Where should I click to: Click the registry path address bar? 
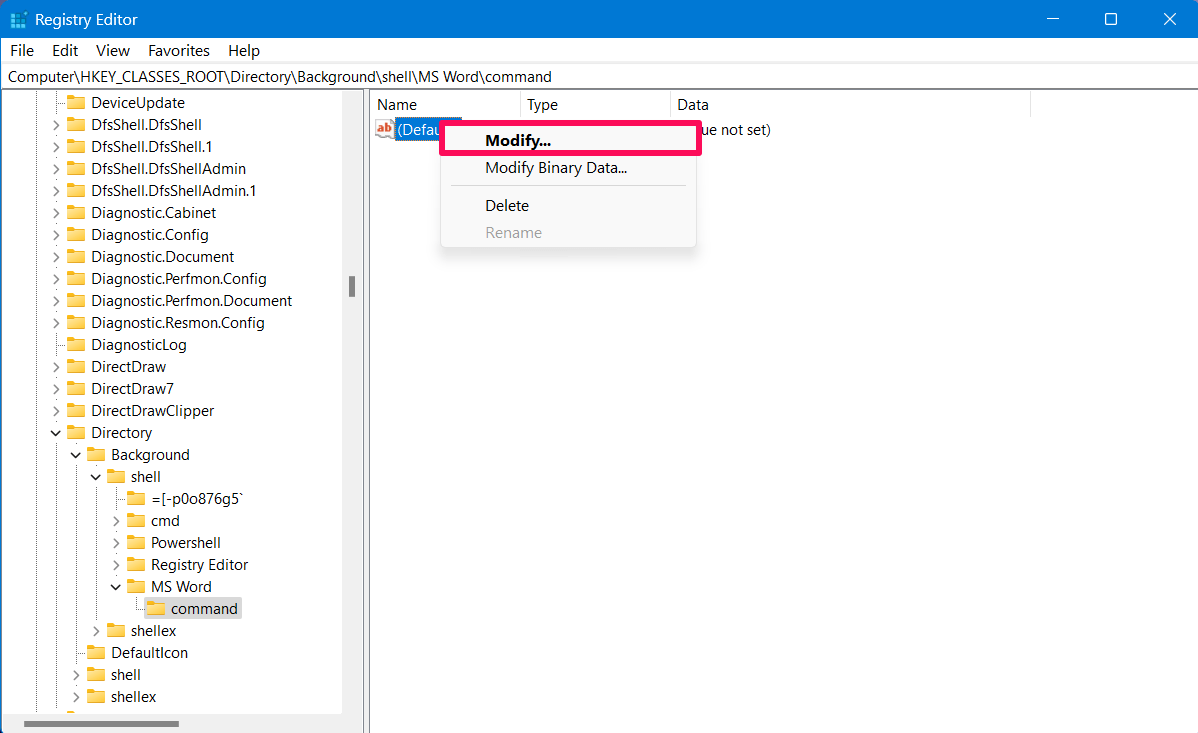pyautogui.click(x=599, y=76)
